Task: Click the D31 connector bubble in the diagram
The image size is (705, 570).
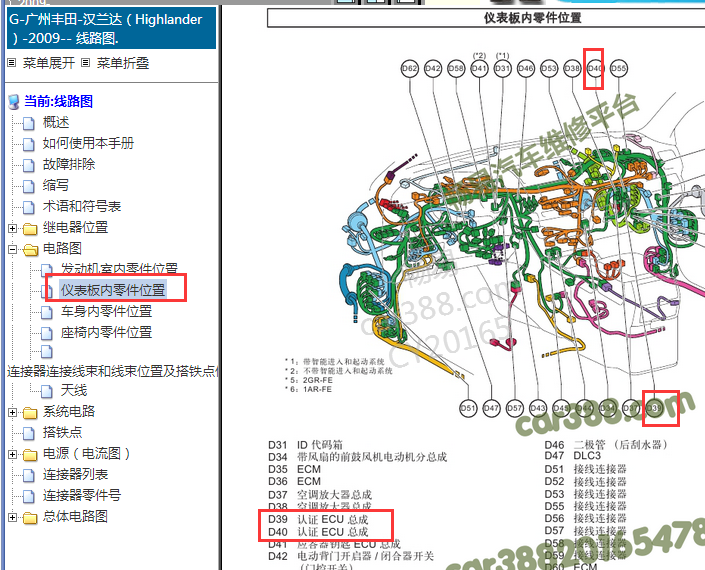Action: pos(502,69)
